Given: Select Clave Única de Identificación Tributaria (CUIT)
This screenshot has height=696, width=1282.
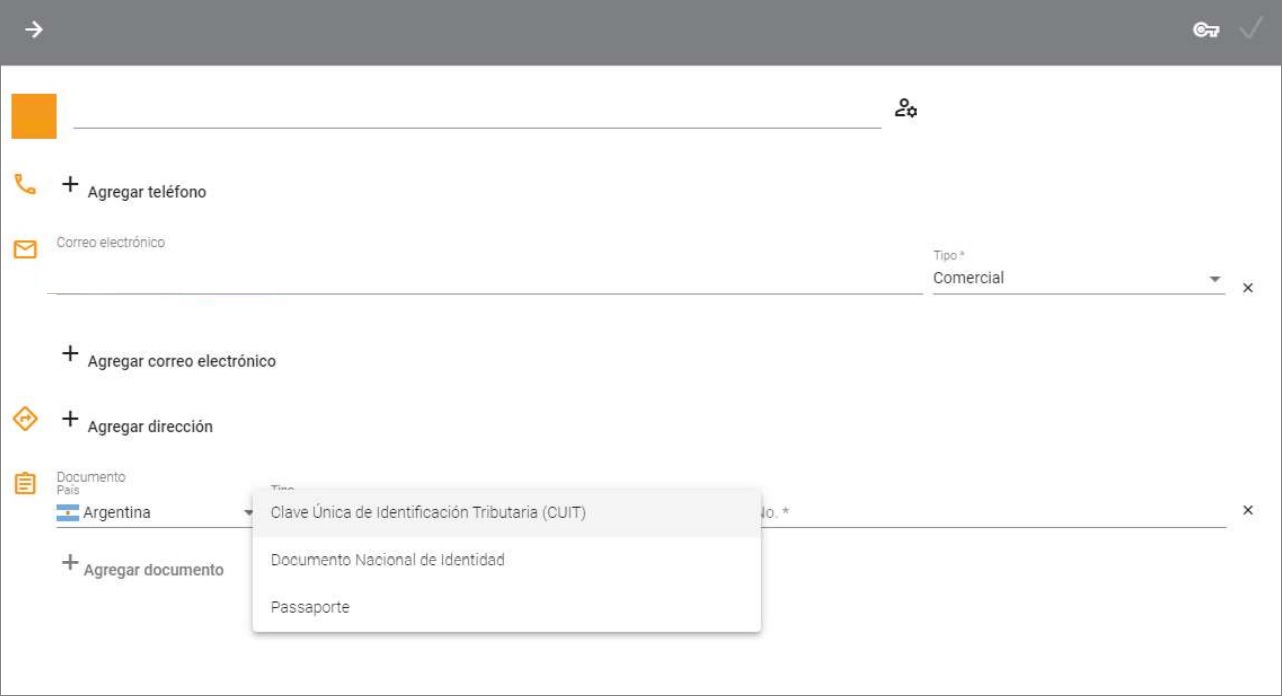Looking at the screenshot, I should [x=428, y=513].
